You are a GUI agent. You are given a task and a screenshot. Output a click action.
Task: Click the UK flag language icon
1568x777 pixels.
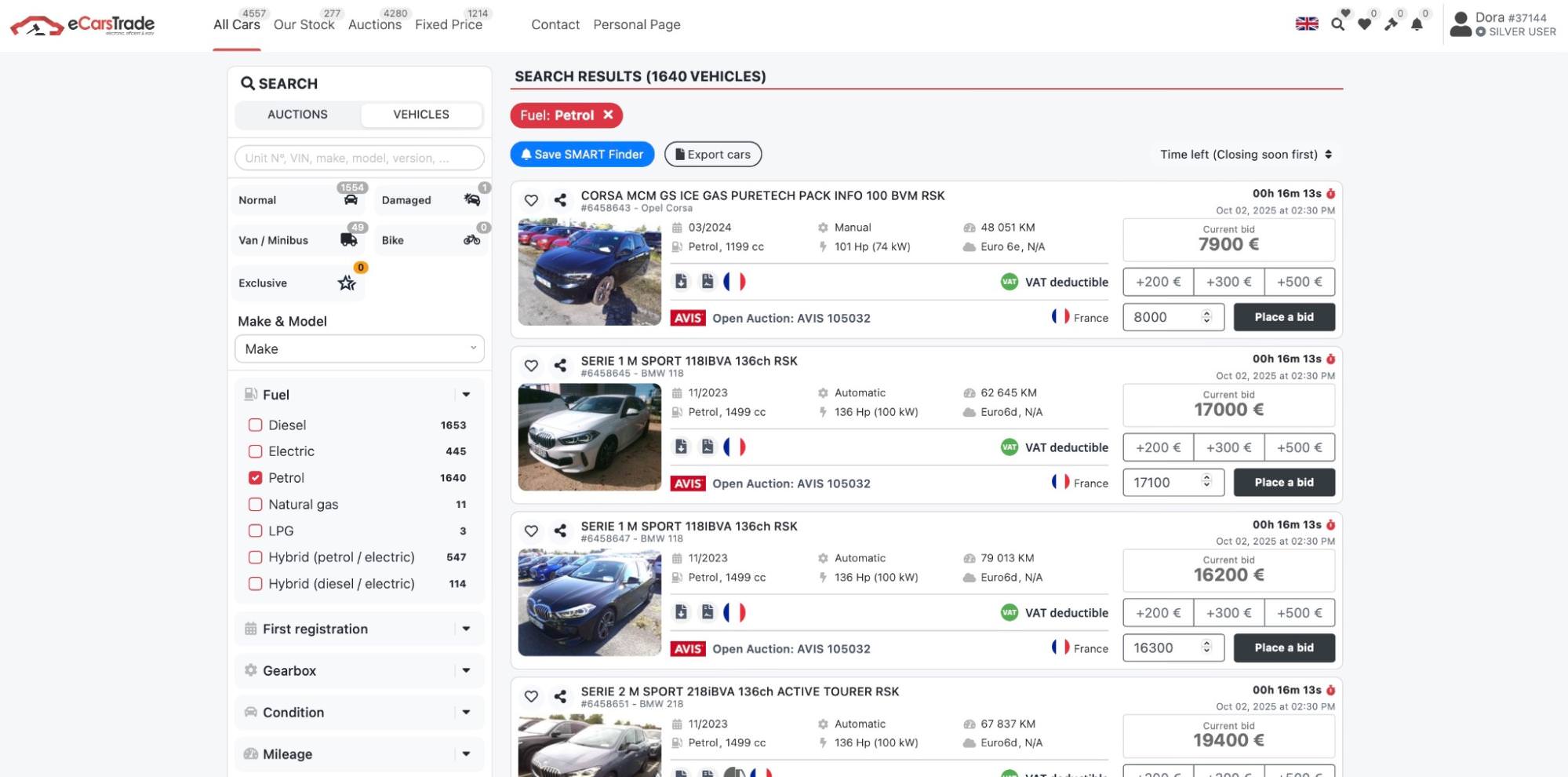pos(1306,24)
